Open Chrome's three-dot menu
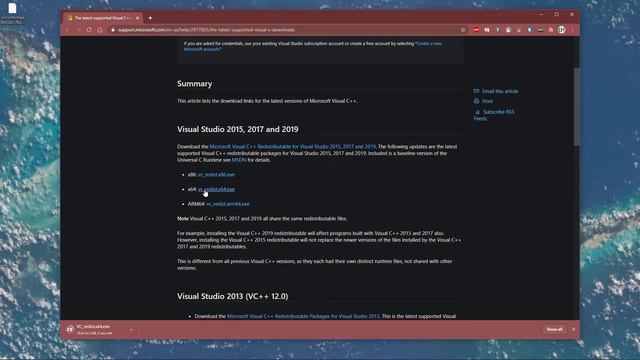Viewport: 640px width, 360px height. pos(572,30)
